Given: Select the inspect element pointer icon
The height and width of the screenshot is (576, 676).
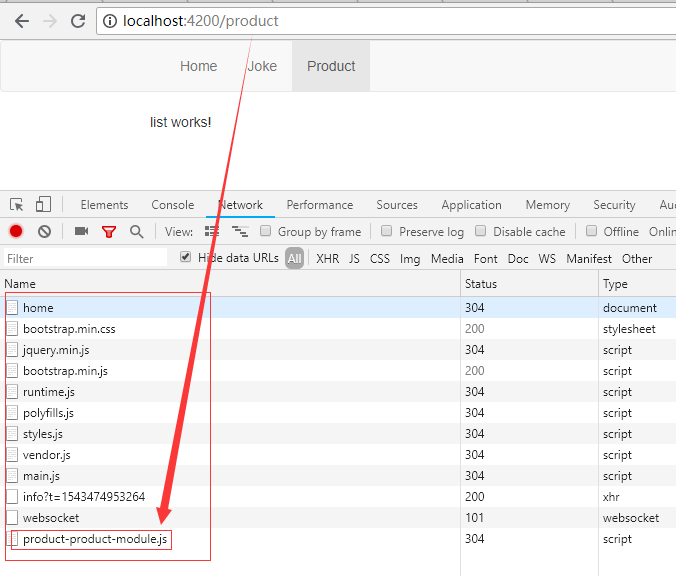Looking at the screenshot, I should pyautogui.click(x=17, y=204).
